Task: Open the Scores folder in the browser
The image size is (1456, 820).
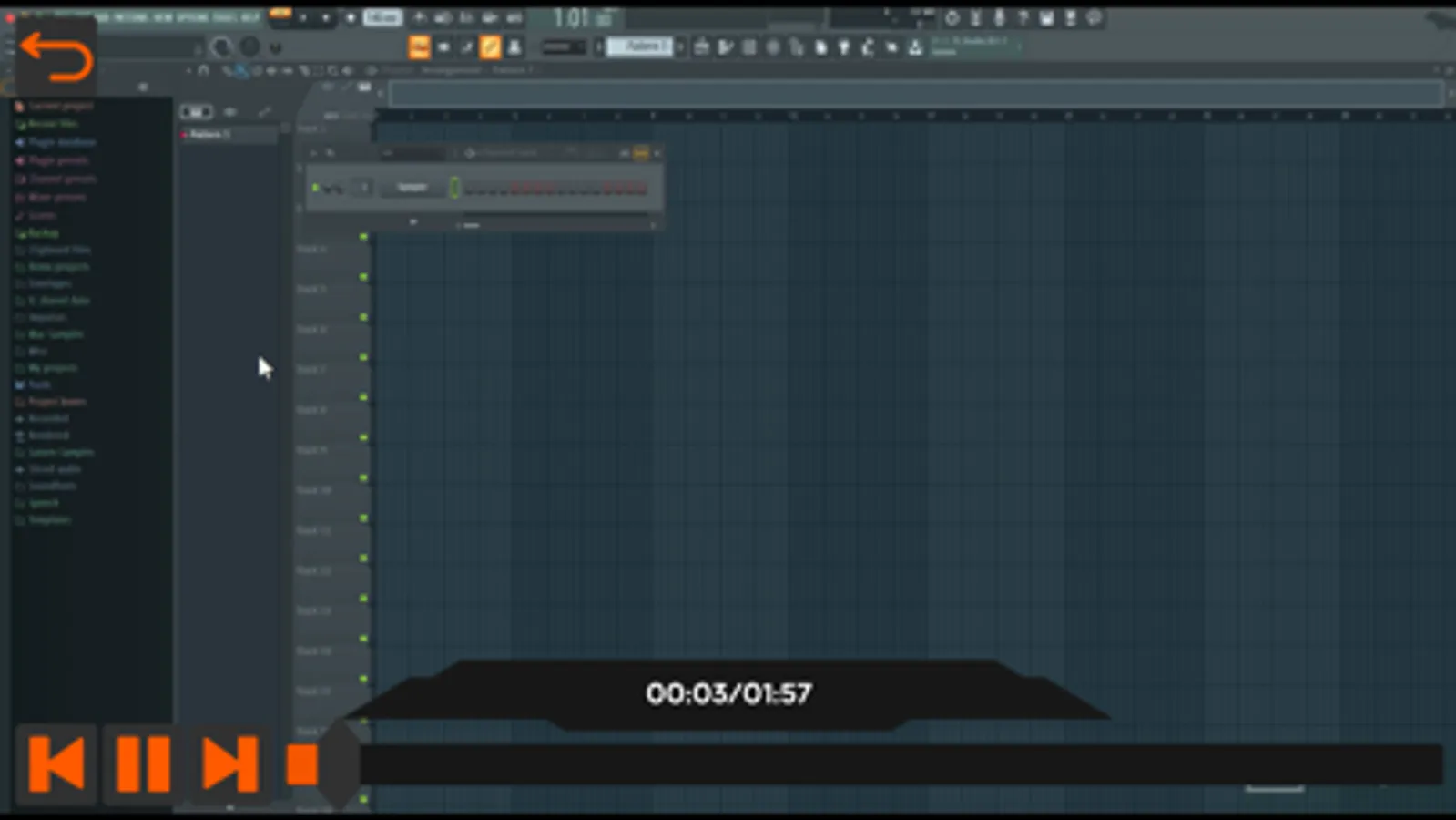Action: (x=36, y=215)
